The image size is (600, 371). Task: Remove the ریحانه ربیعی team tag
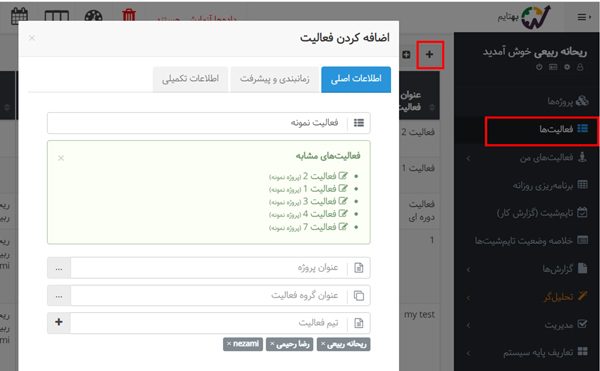tap(323, 344)
